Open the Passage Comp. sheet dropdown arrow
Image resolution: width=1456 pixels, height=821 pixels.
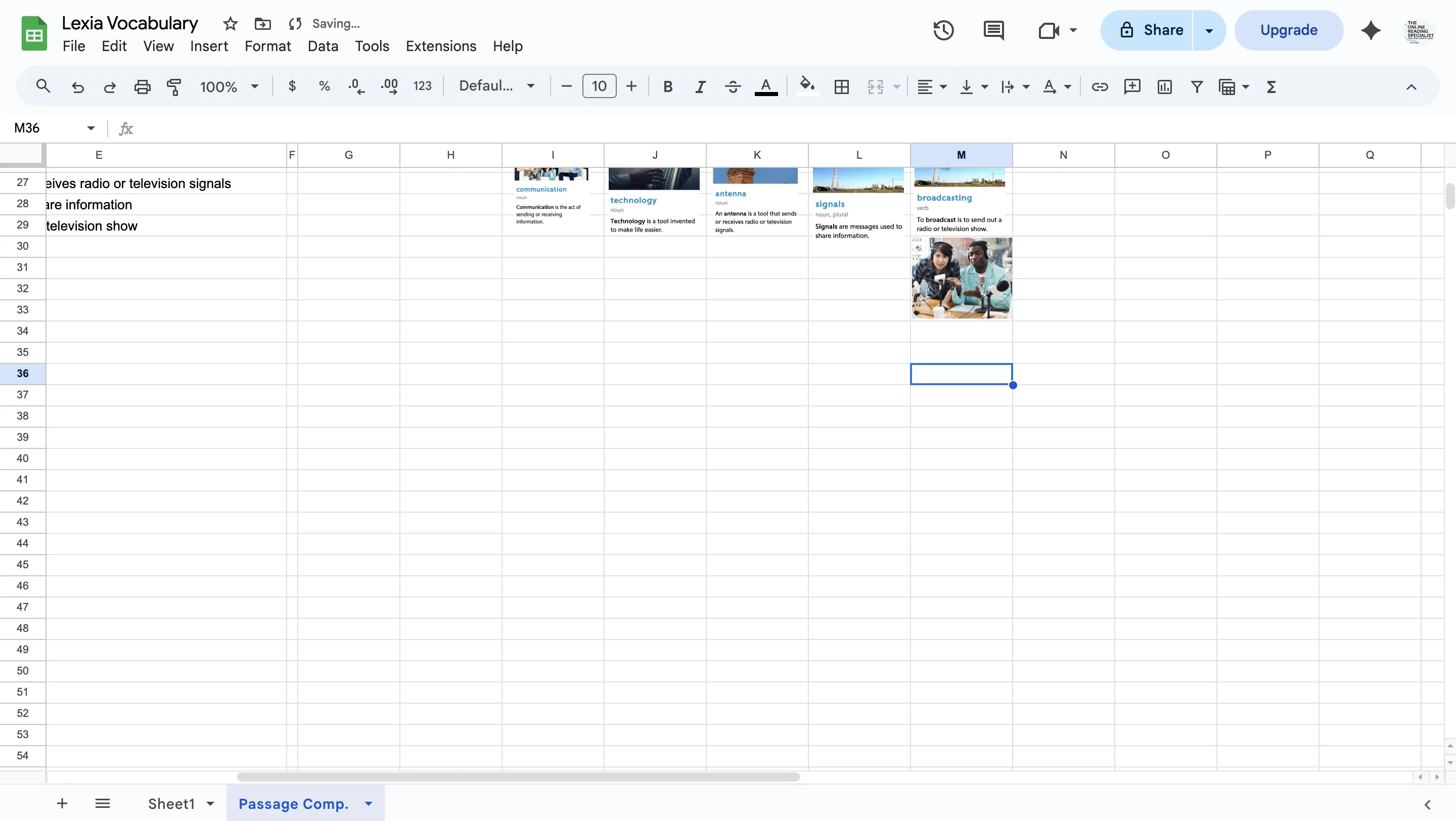(x=369, y=803)
